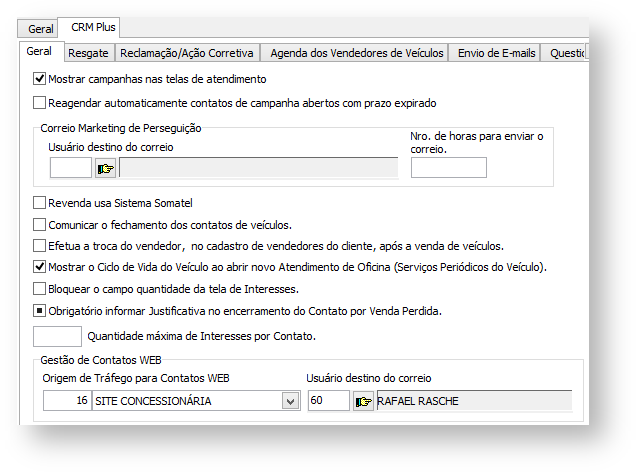Switch to Envio de E-mails tab
This screenshot has width=637, height=473.
pos(494,53)
